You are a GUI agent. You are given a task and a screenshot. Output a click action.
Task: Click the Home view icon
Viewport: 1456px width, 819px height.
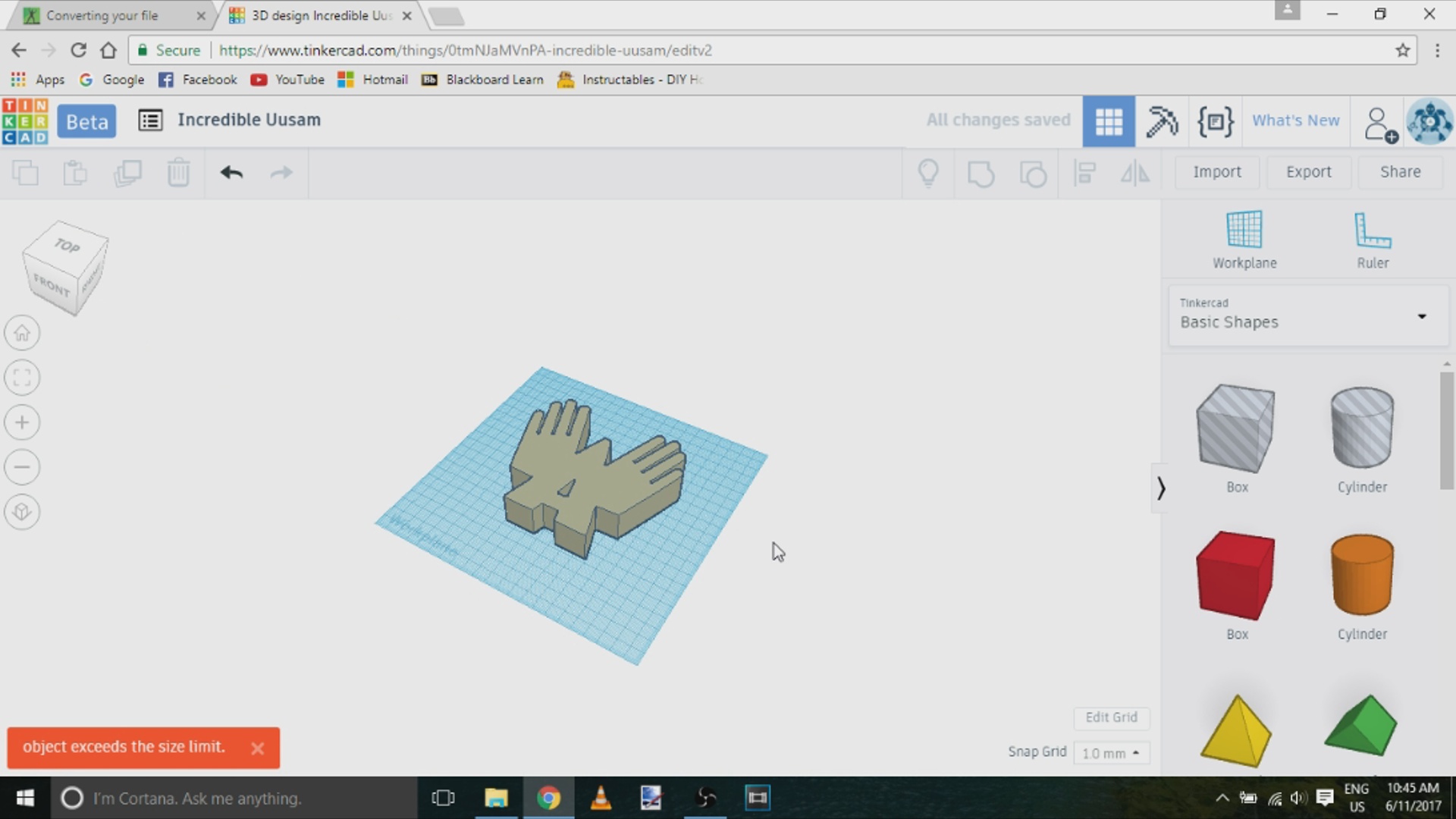tap(22, 333)
